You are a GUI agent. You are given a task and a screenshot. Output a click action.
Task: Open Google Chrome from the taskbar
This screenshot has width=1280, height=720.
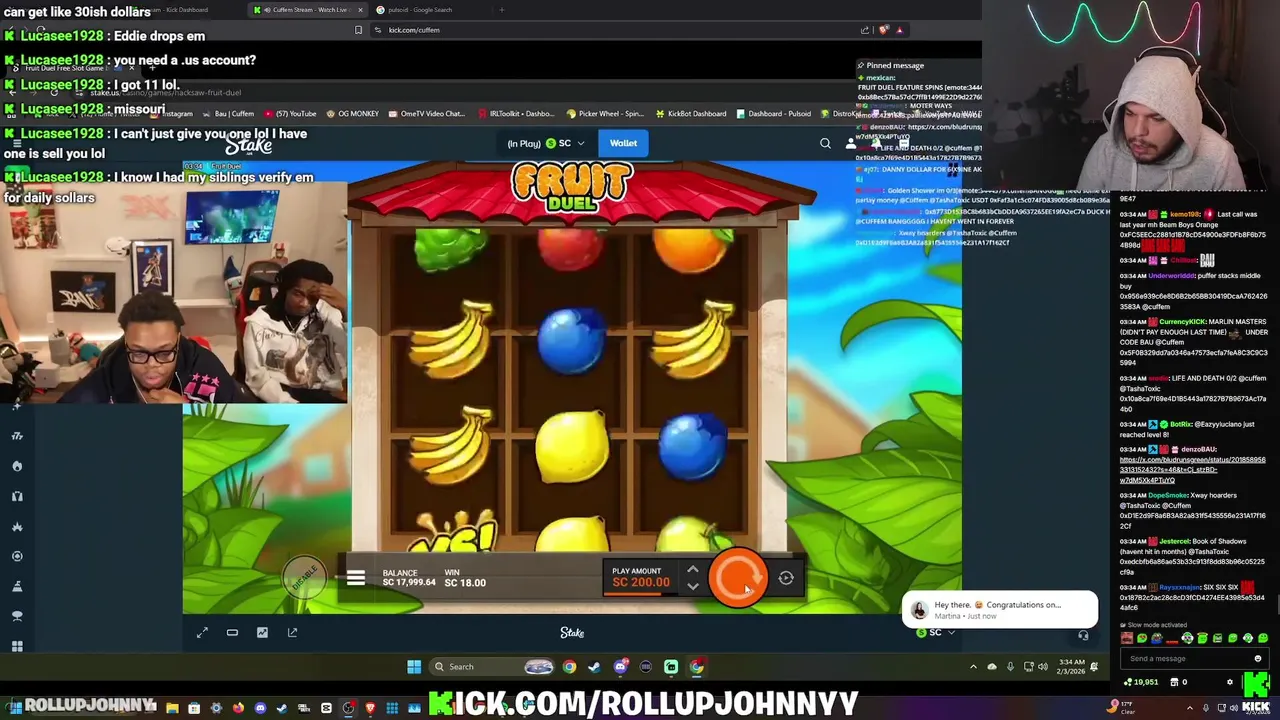(x=569, y=667)
